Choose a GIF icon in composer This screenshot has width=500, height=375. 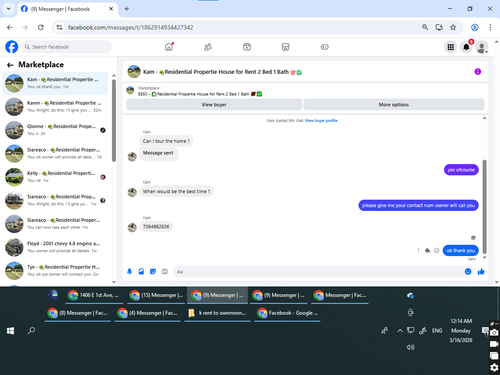[x=165, y=272]
